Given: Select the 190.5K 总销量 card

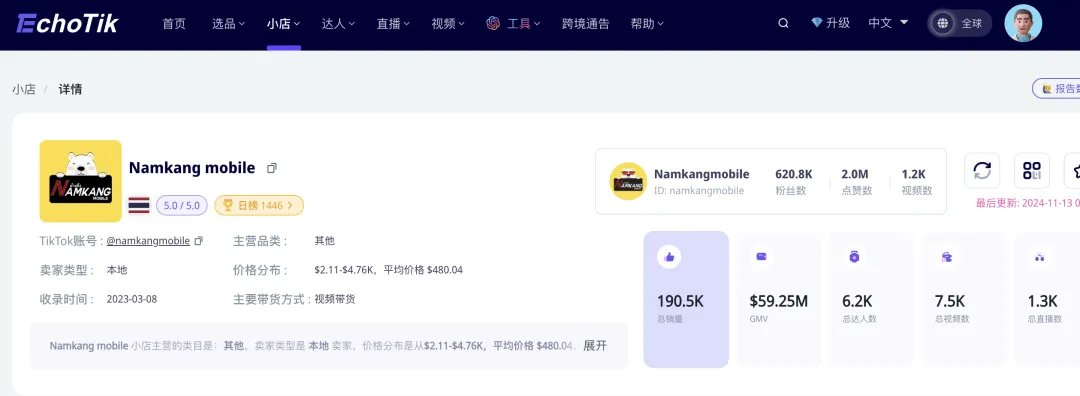Looking at the screenshot, I should 686,300.
